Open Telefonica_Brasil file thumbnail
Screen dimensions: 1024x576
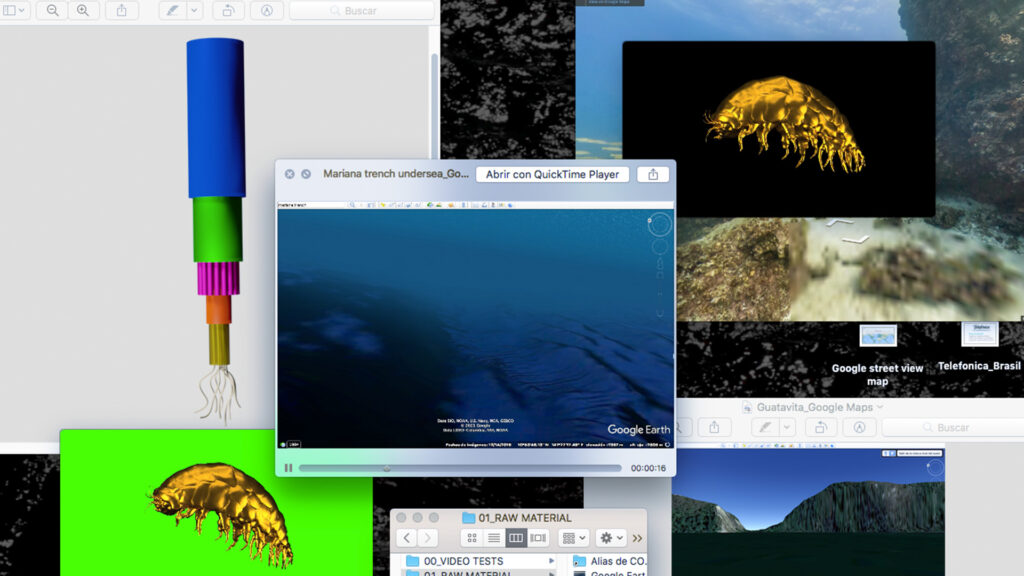click(x=980, y=334)
